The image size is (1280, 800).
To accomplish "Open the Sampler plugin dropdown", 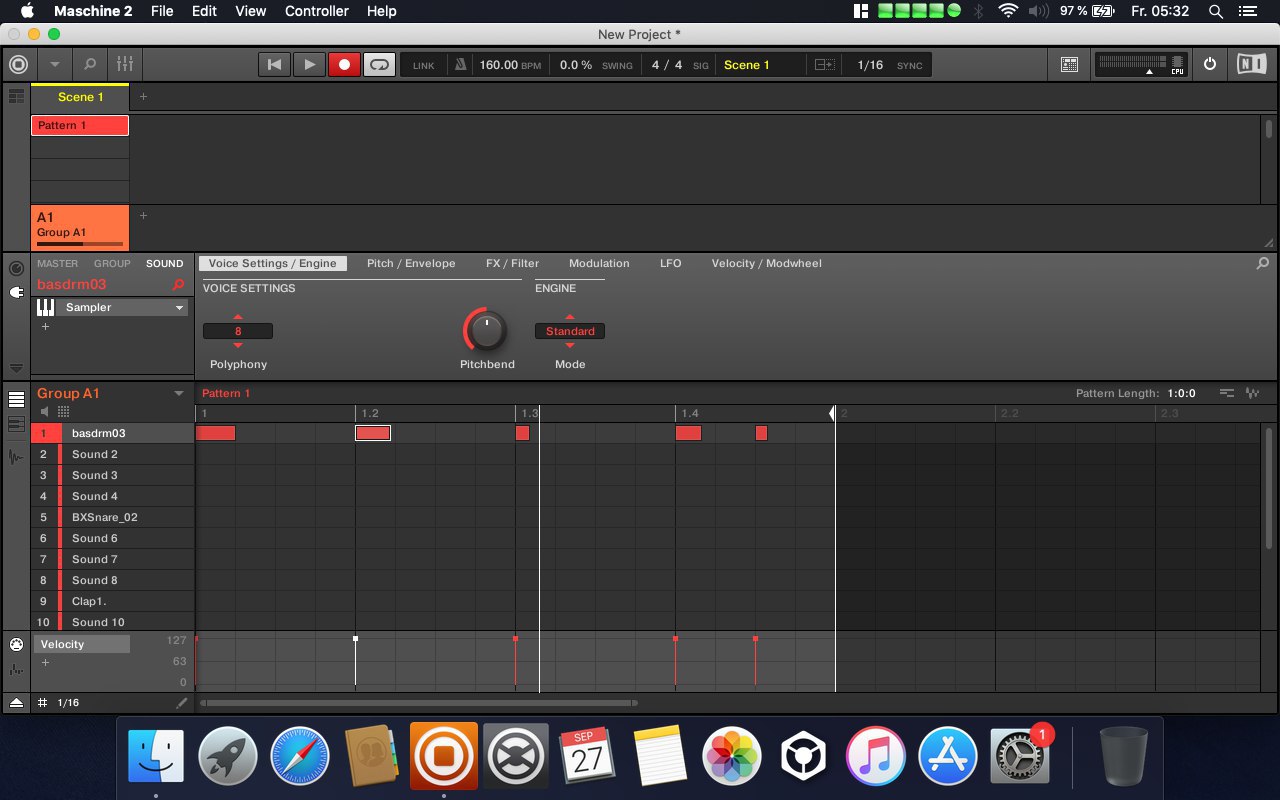I will coord(180,308).
